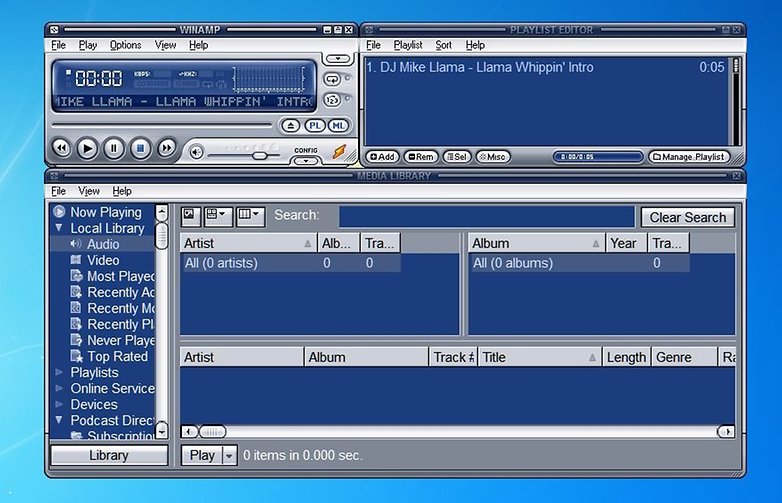Pause playback in Winamp
This screenshot has width=782, height=503.
pyautogui.click(x=114, y=148)
